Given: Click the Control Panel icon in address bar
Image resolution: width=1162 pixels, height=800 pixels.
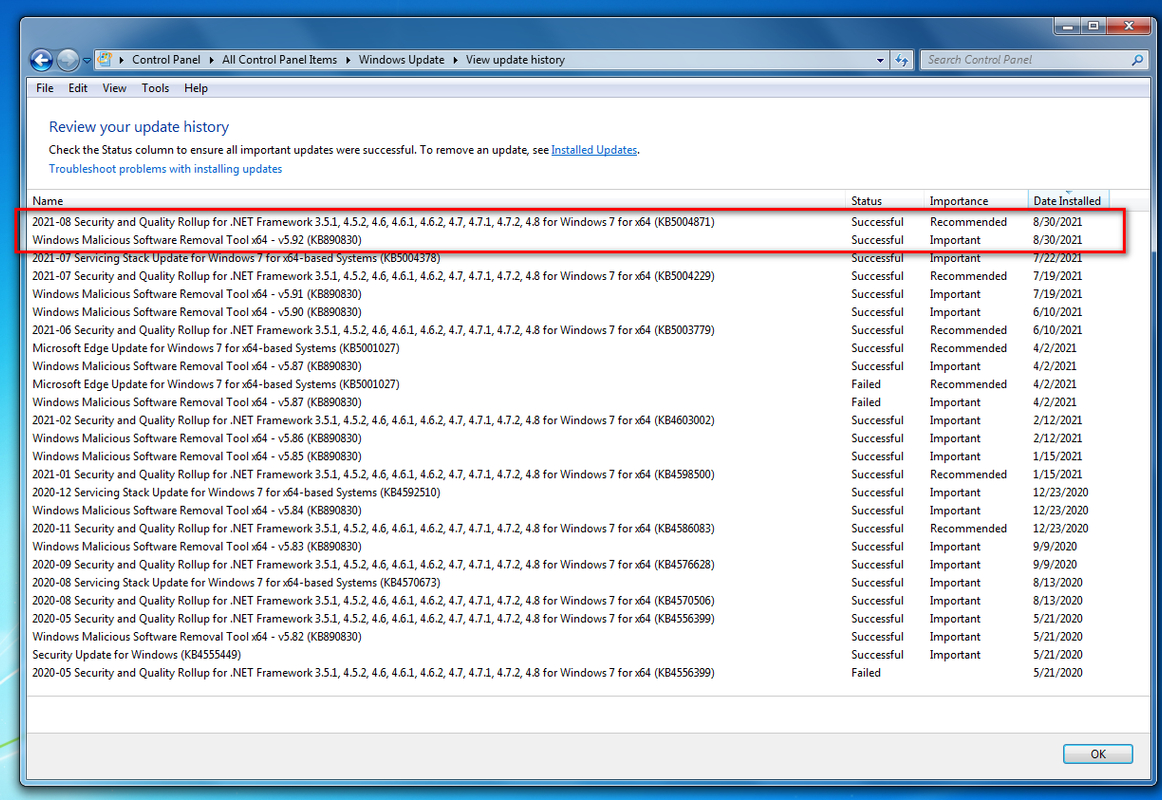Looking at the screenshot, I should tap(105, 59).
